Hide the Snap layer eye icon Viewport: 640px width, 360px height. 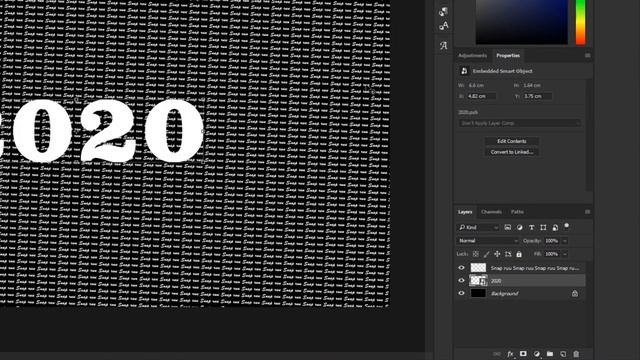[x=461, y=268]
